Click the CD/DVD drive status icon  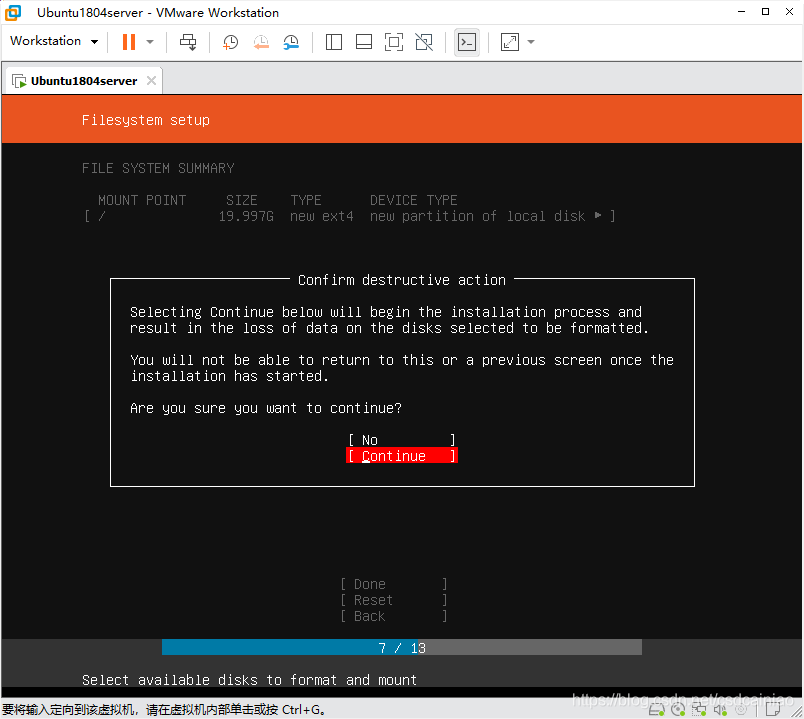pos(678,710)
